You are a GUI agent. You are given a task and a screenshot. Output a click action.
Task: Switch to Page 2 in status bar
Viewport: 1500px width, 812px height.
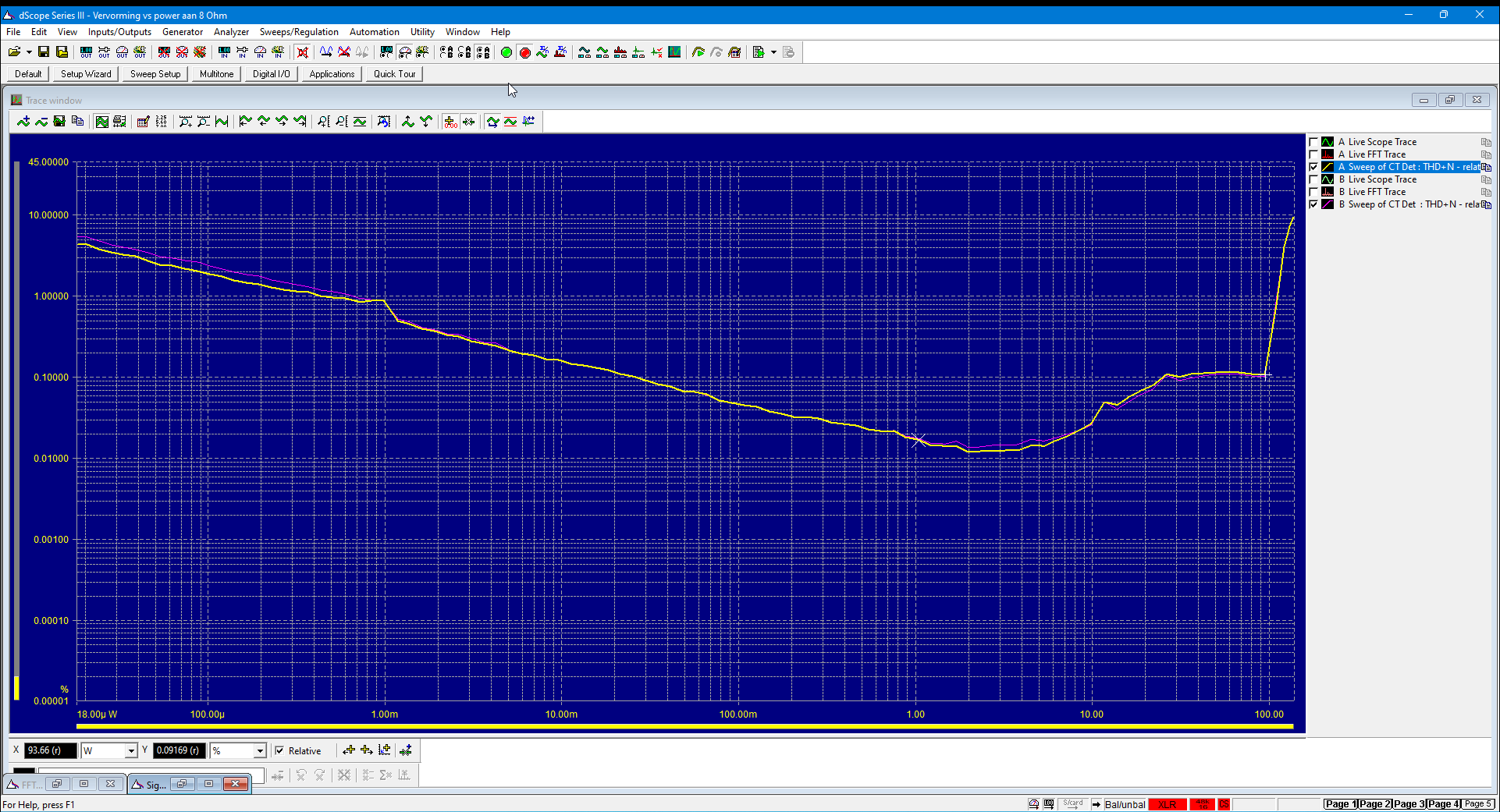click(1375, 804)
